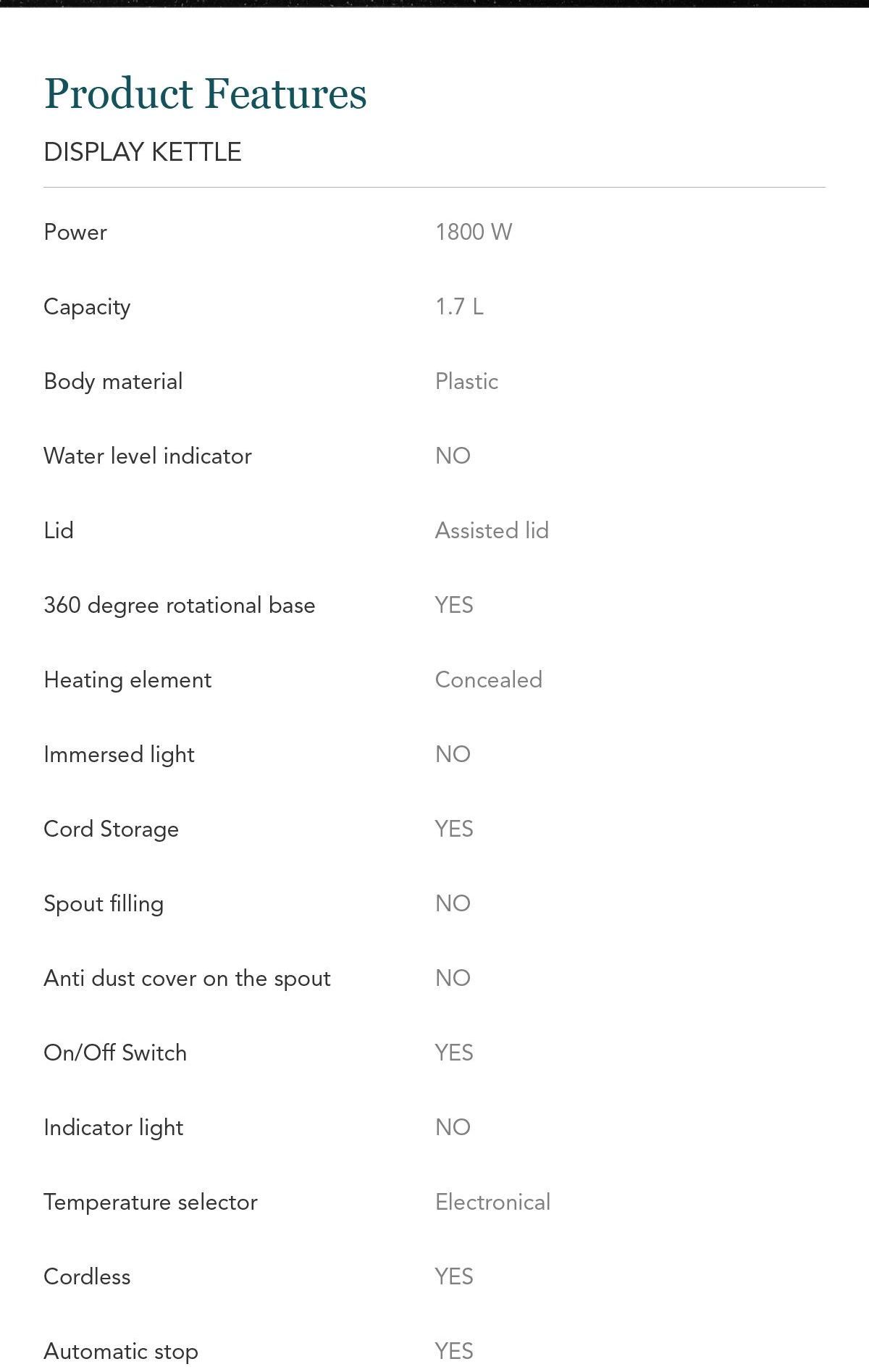Click the On/Off Switch label
This screenshot has width=869, height=1372.
pos(115,1053)
